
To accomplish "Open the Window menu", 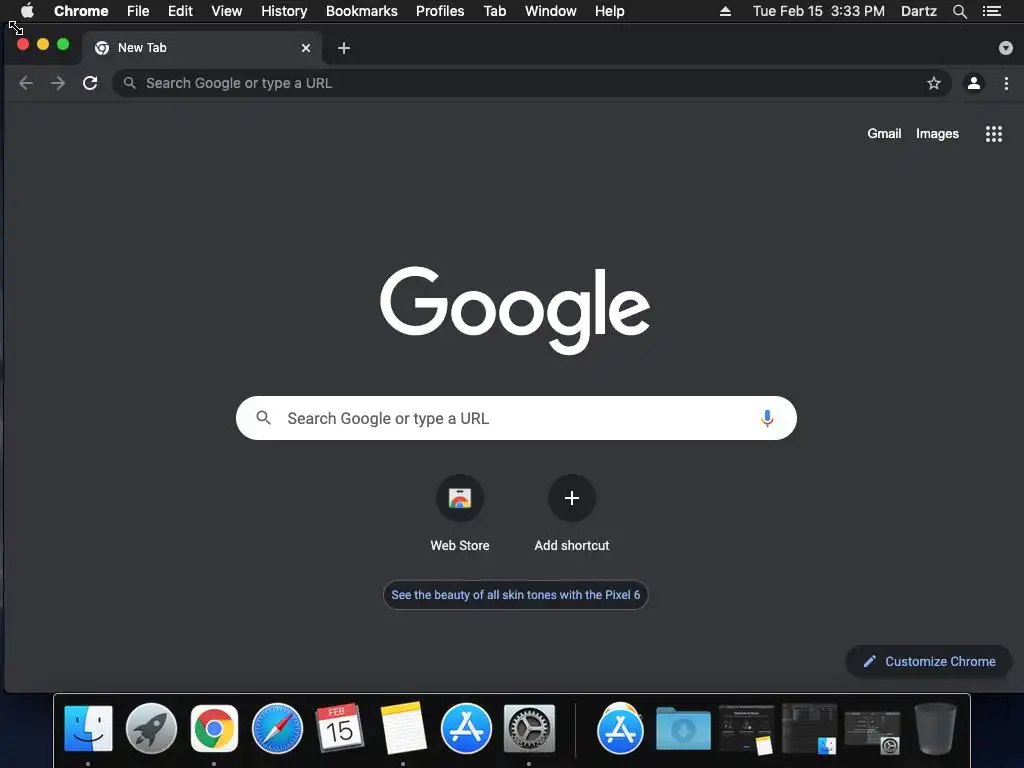I will click(x=551, y=11).
